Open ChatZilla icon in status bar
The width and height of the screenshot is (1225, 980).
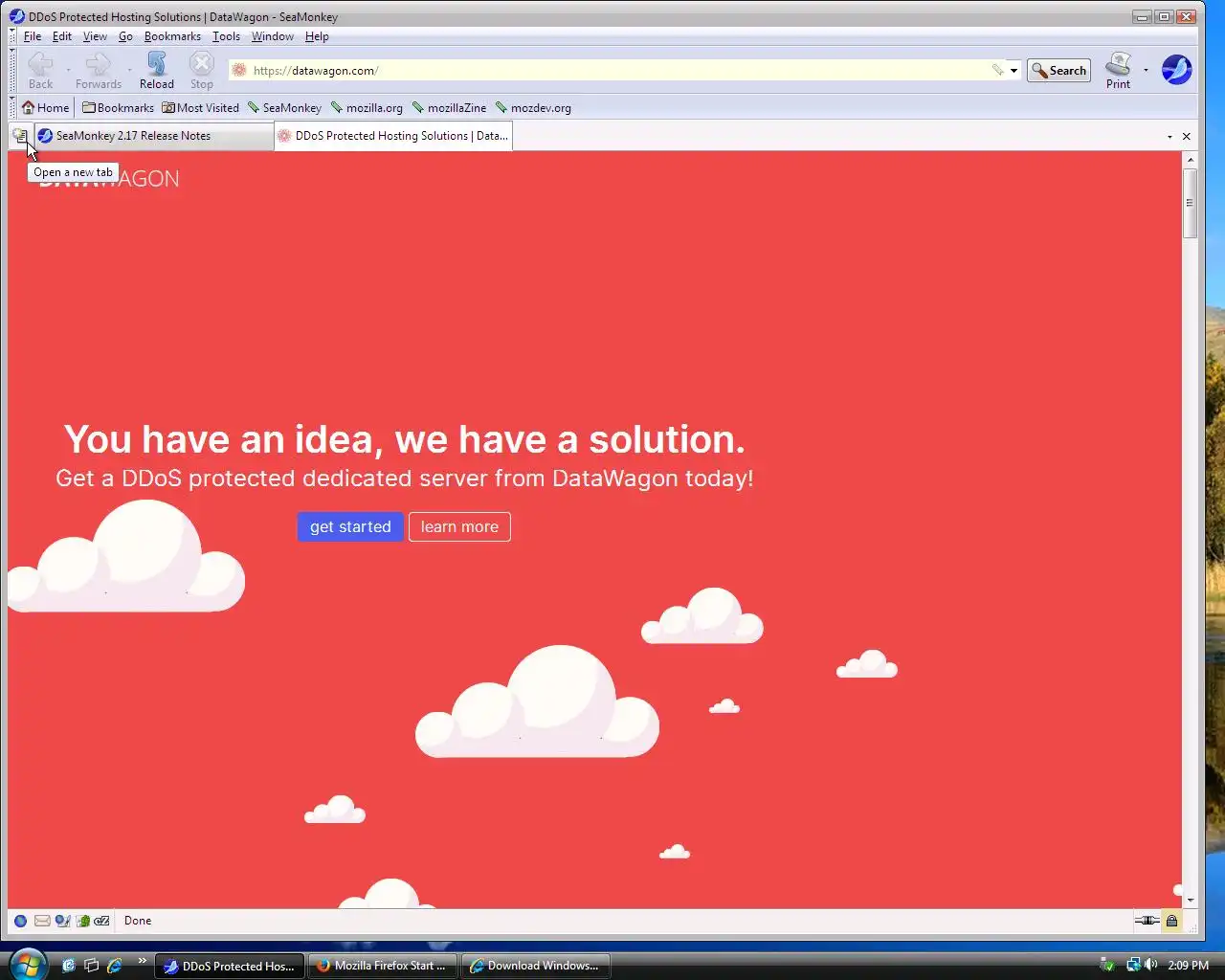[101, 921]
